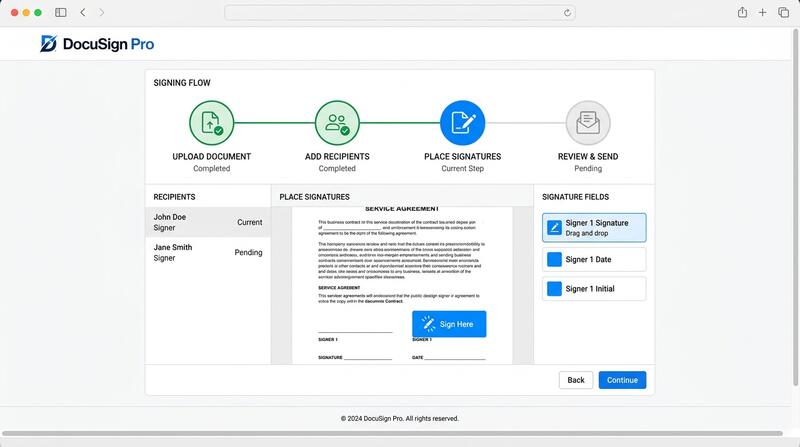The image size is (800, 447).
Task: Reload the page with refresh icon
Action: click(x=567, y=13)
